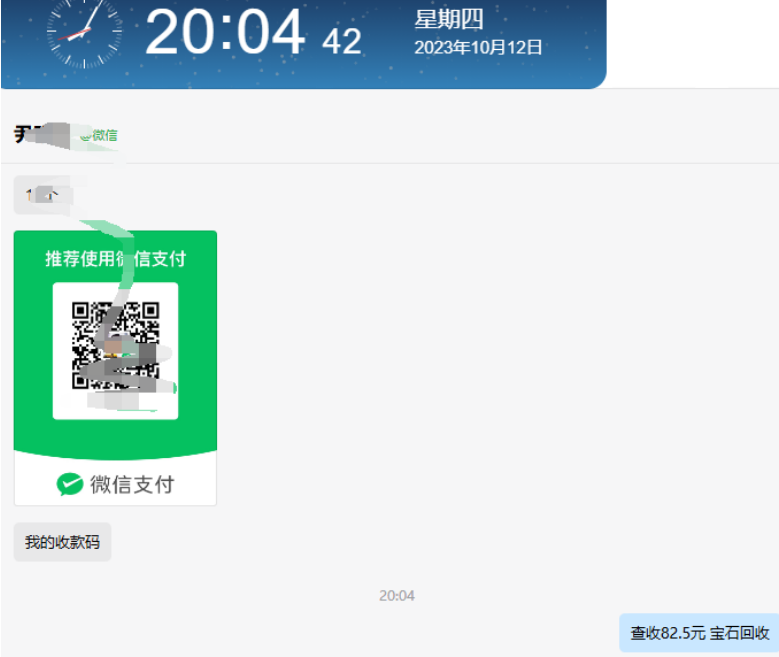Click the 推荐使用微信支付 heading on card
This screenshot has width=779, height=657.
click(115, 259)
